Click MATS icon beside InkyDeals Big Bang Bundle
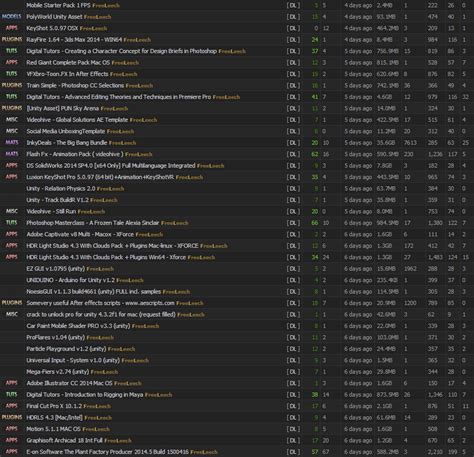Viewport: 474px width, 457px height. tap(12, 142)
